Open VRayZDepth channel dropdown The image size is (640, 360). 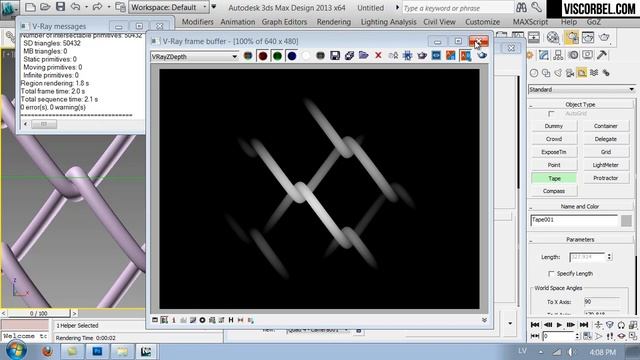click(194, 57)
